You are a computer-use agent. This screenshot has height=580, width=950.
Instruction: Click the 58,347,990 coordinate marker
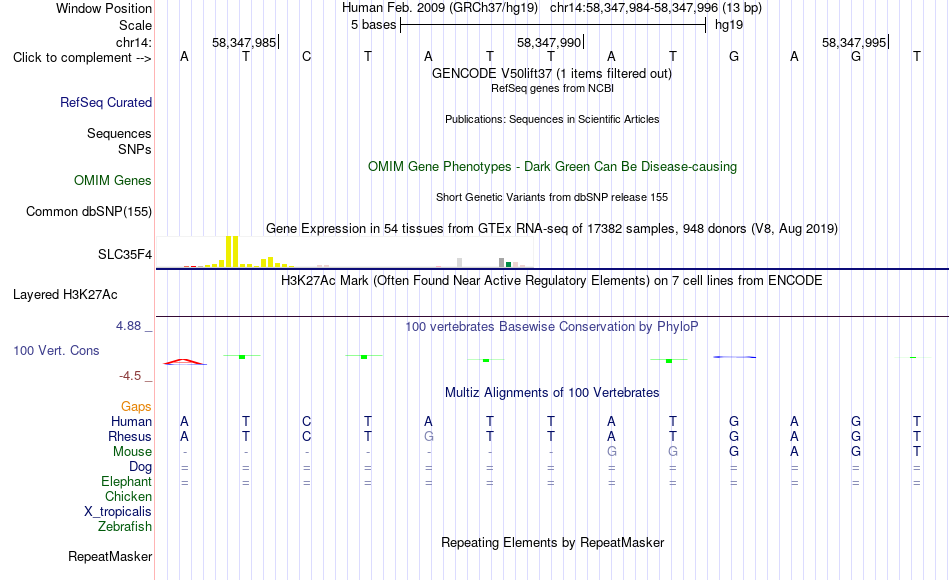[549, 42]
